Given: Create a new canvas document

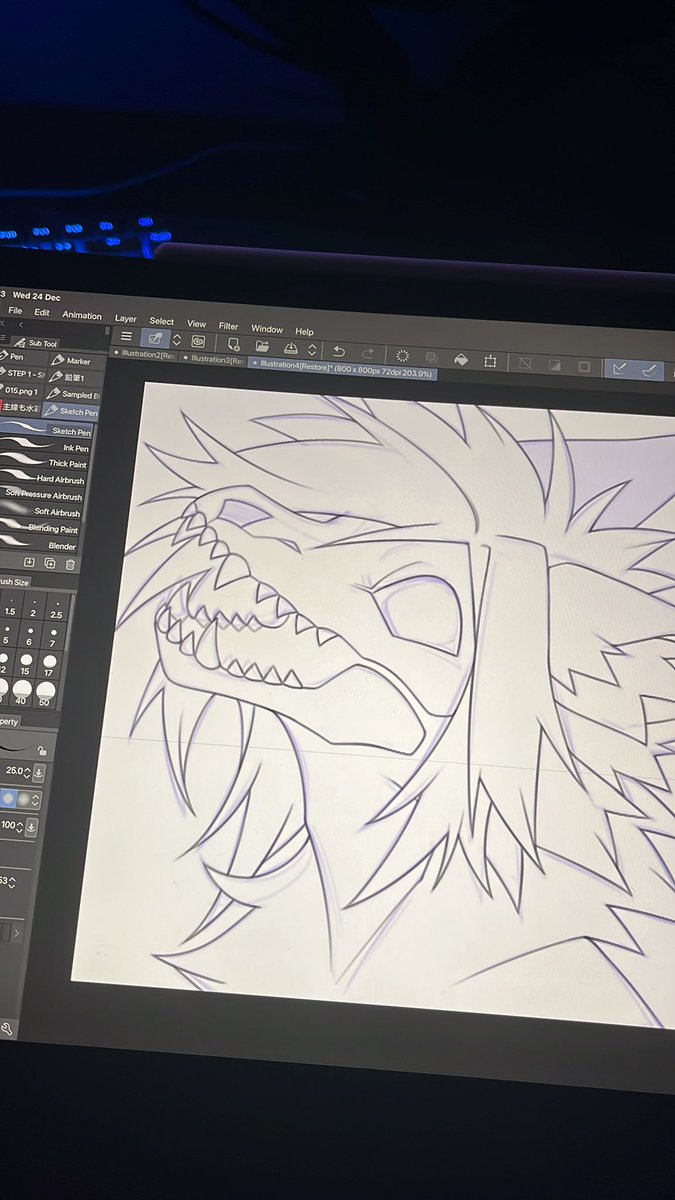Looking at the screenshot, I should [x=233, y=343].
